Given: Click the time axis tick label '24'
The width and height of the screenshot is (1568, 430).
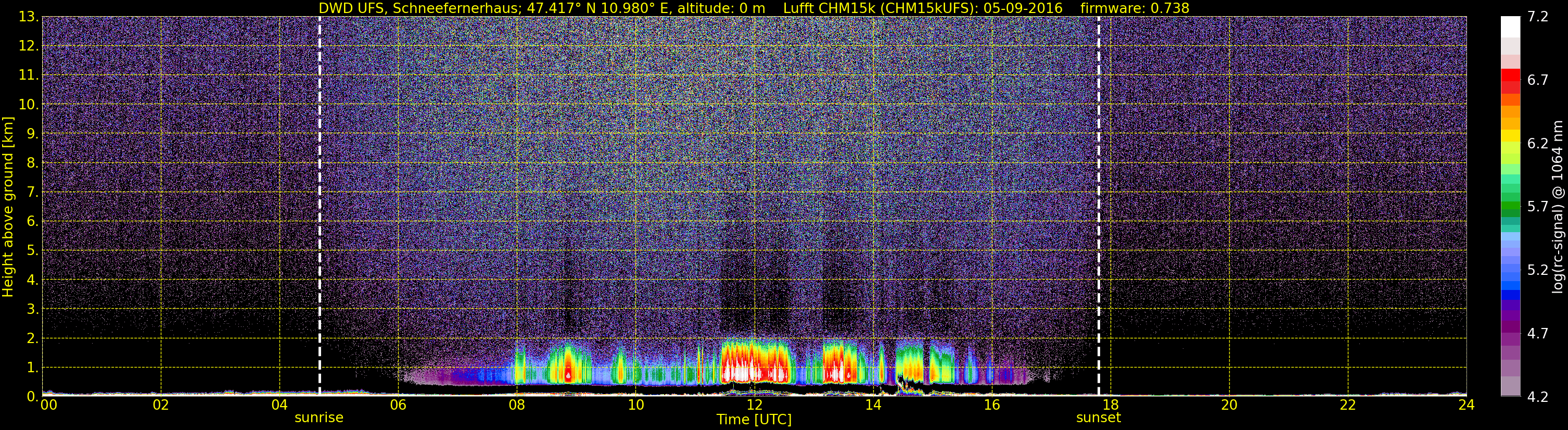Looking at the screenshot, I should coord(1467,406).
